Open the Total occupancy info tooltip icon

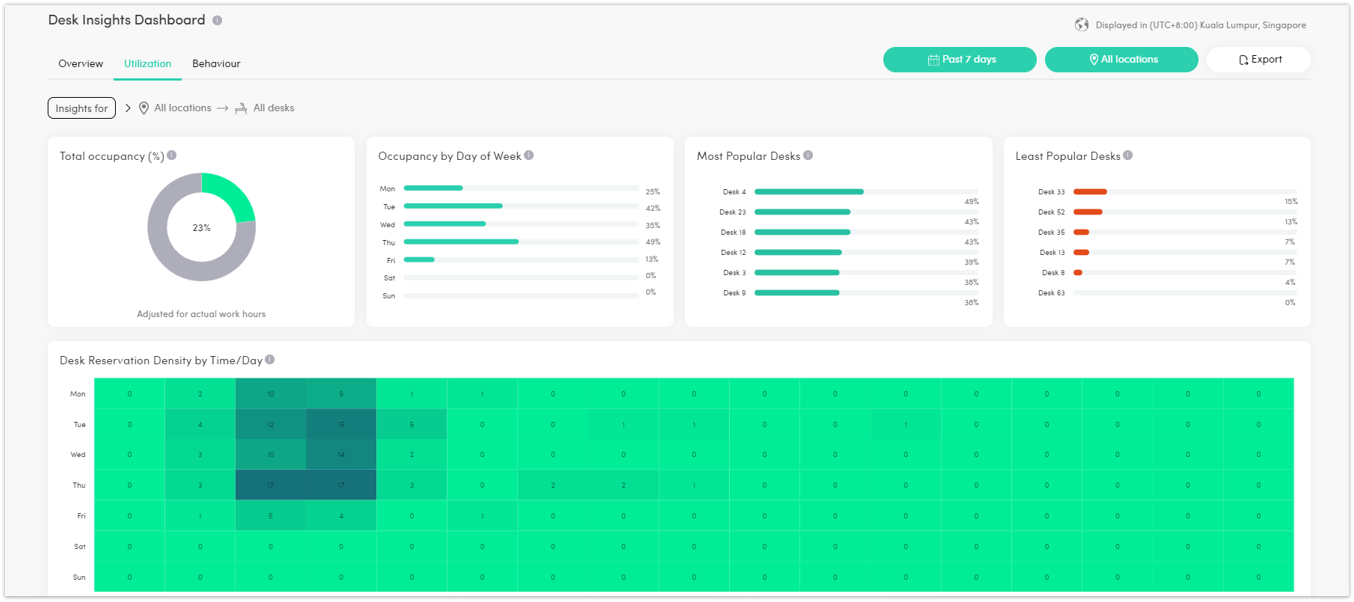point(171,155)
